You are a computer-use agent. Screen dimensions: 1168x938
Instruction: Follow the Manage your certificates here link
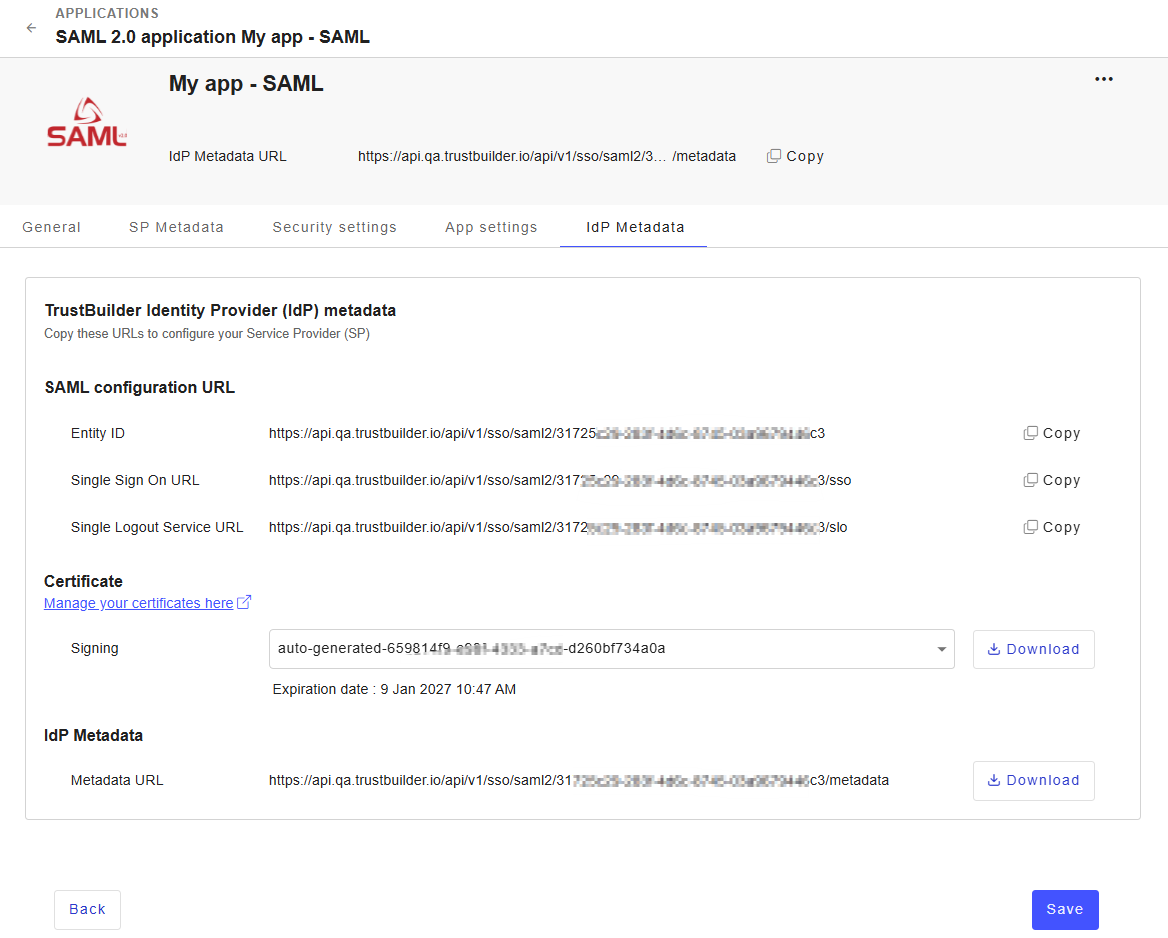click(138, 603)
